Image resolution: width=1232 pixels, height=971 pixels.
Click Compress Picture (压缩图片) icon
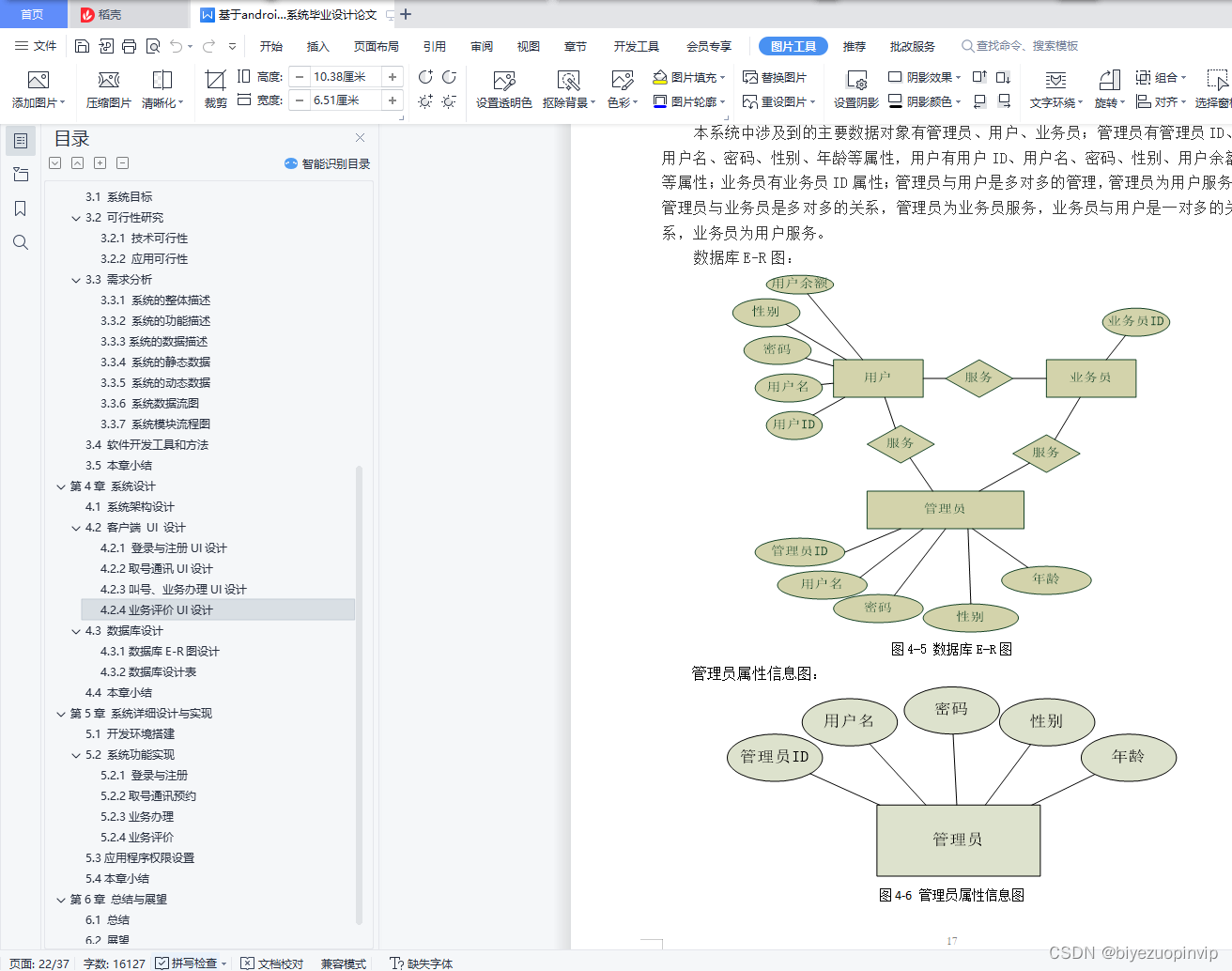coord(109,80)
